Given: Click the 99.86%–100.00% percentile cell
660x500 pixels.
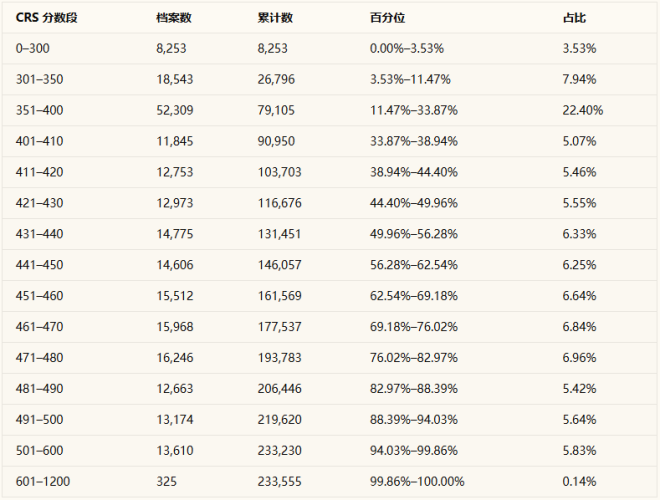Looking at the screenshot, I should coord(416,482).
